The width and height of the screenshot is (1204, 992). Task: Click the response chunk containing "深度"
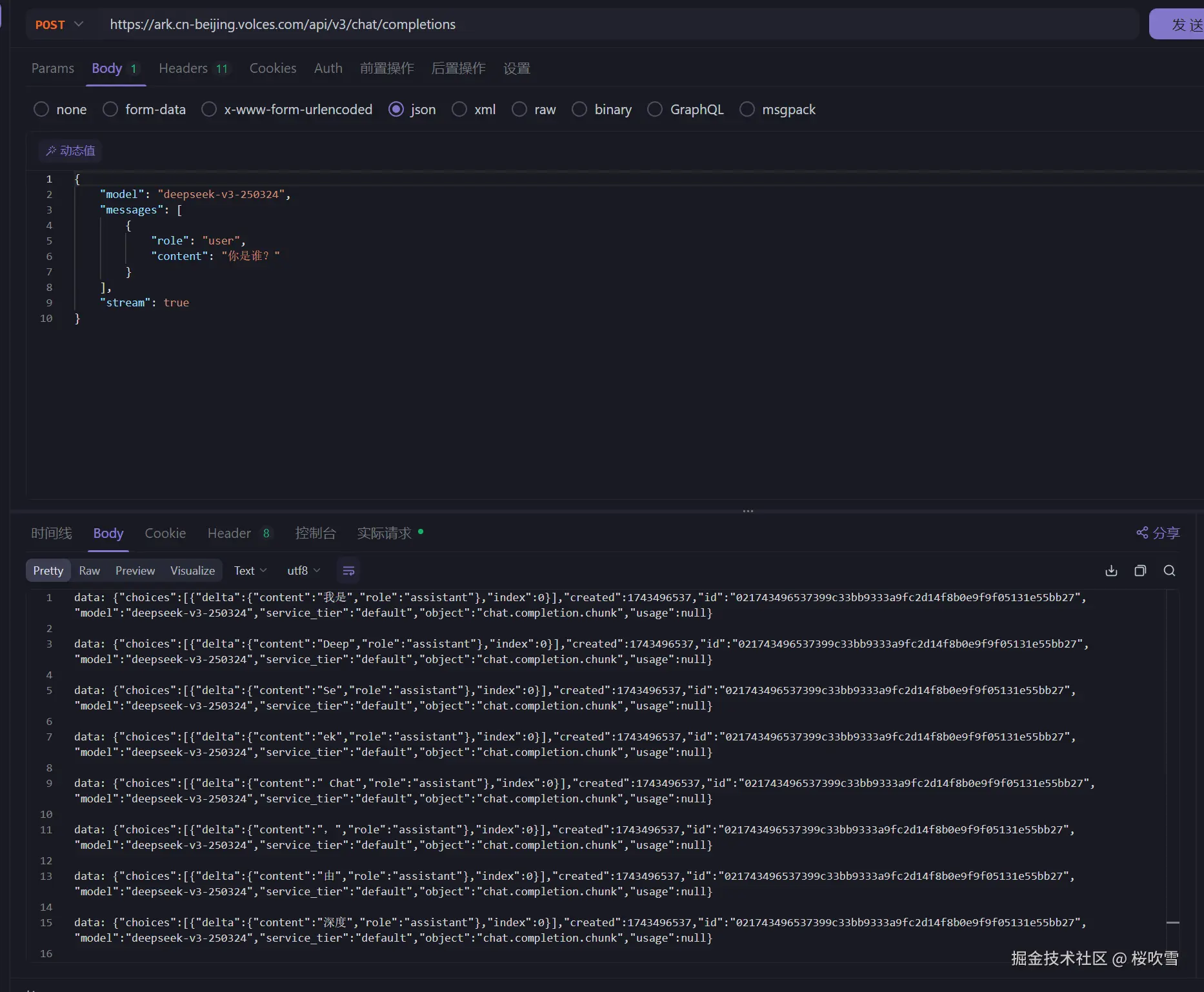tap(581, 930)
